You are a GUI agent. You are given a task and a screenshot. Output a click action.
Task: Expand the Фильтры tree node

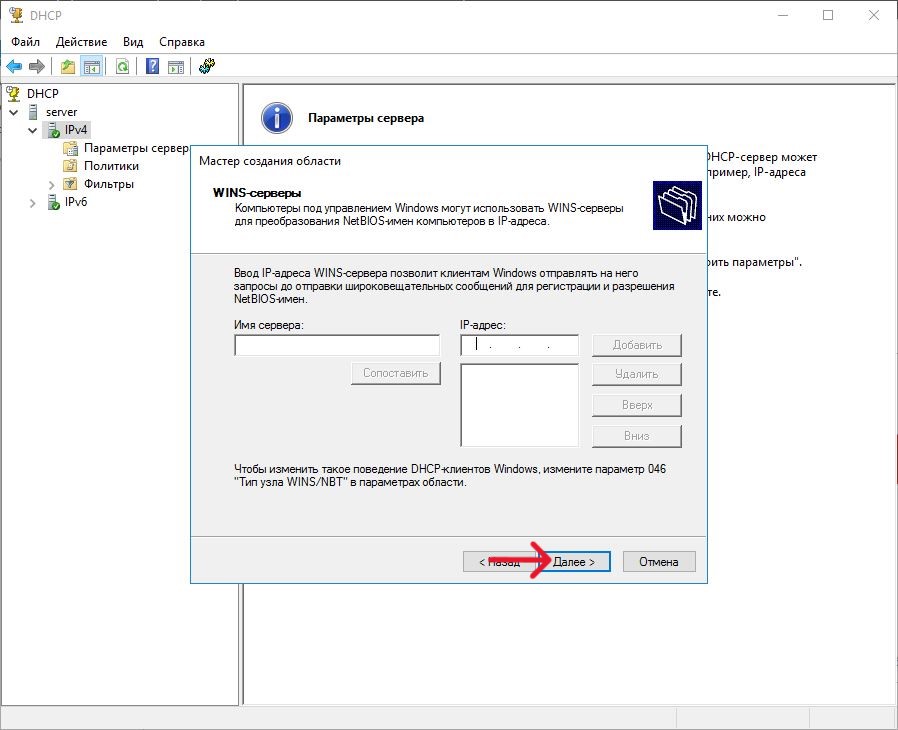[52, 184]
